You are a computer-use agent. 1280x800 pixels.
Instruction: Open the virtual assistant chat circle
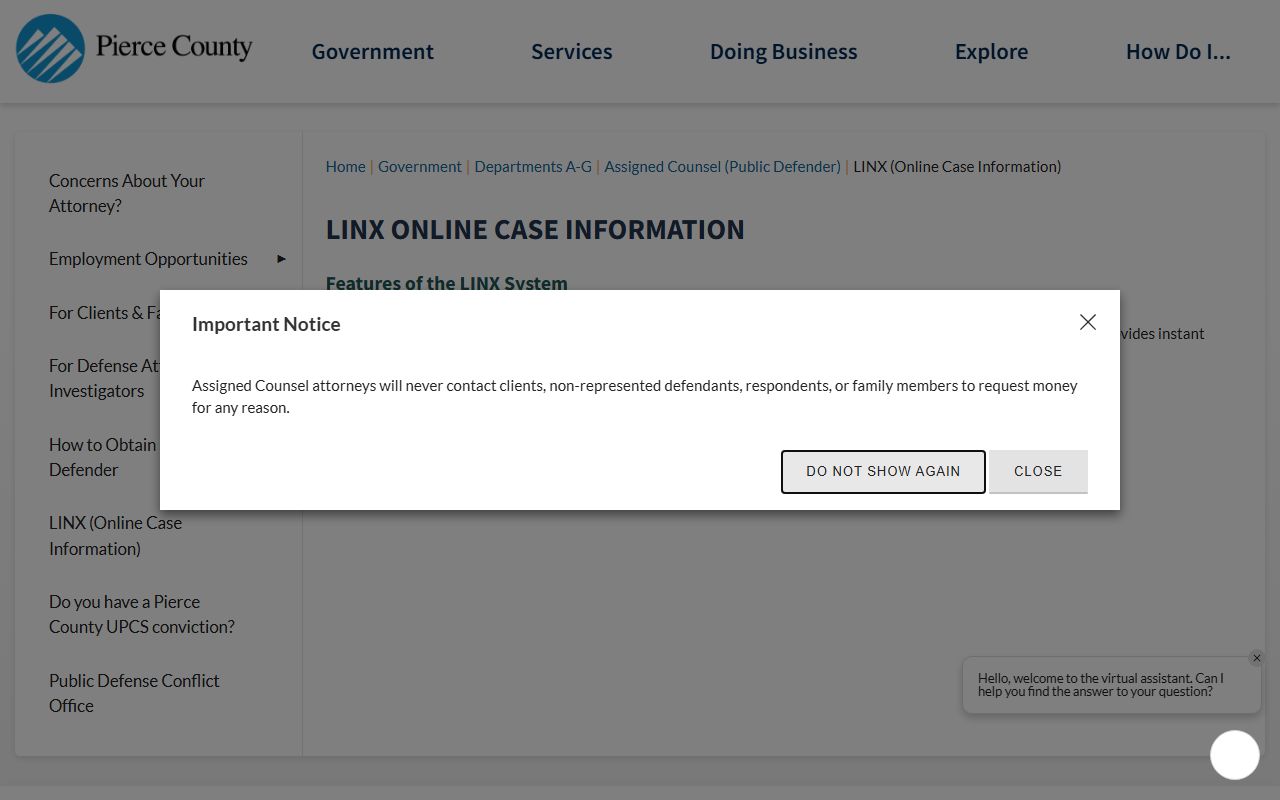[1234, 755]
